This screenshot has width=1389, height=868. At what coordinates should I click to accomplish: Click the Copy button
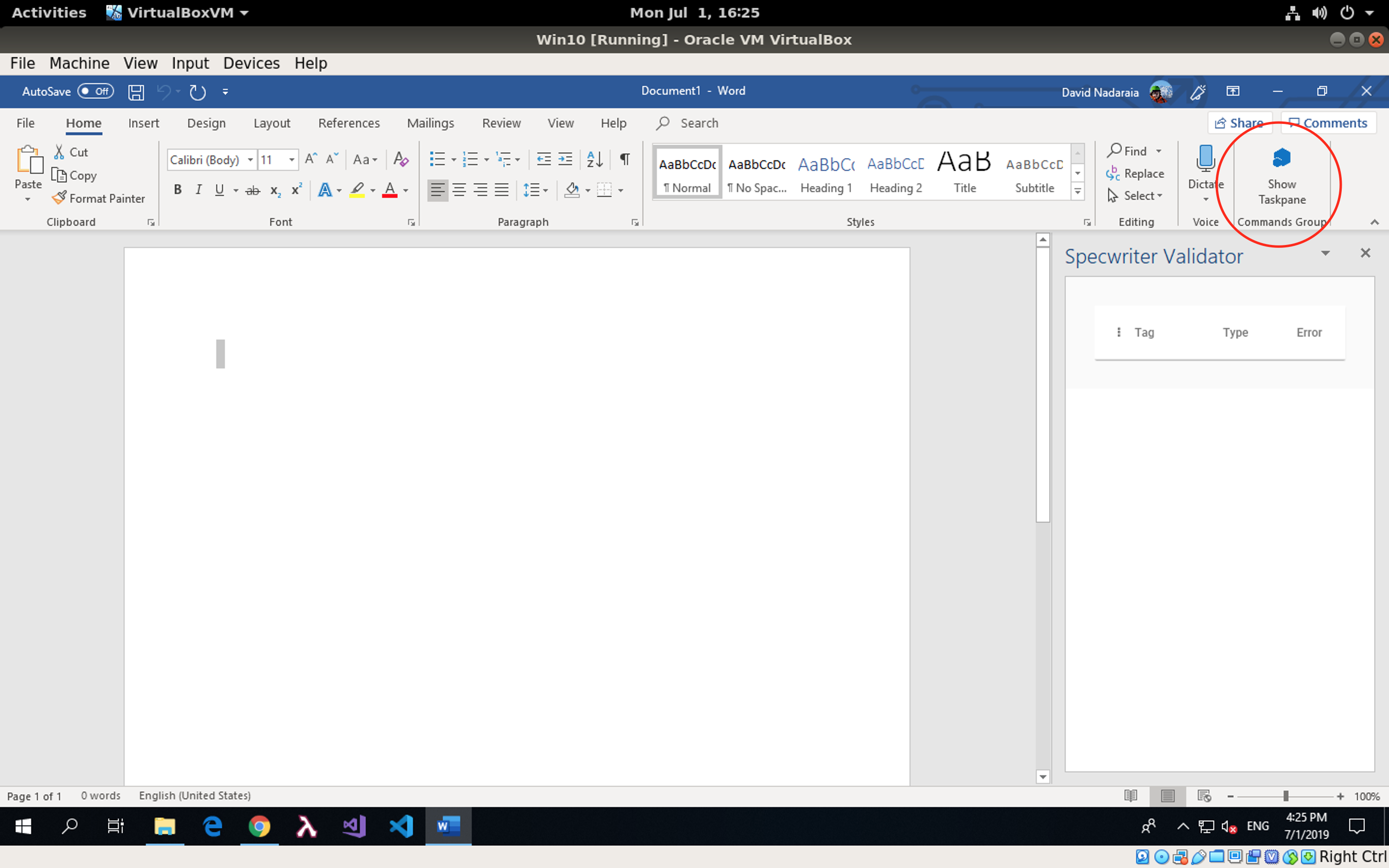(x=74, y=175)
